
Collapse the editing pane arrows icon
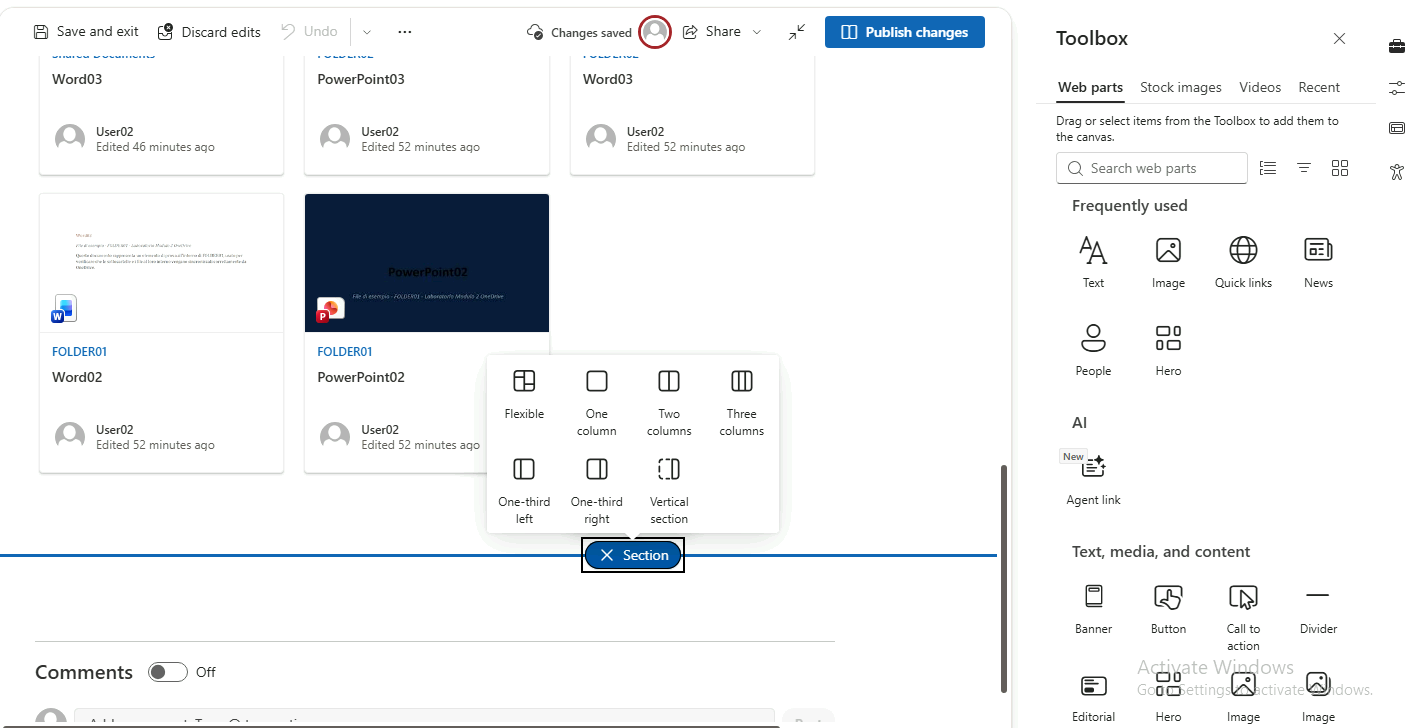tap(796, 32)
